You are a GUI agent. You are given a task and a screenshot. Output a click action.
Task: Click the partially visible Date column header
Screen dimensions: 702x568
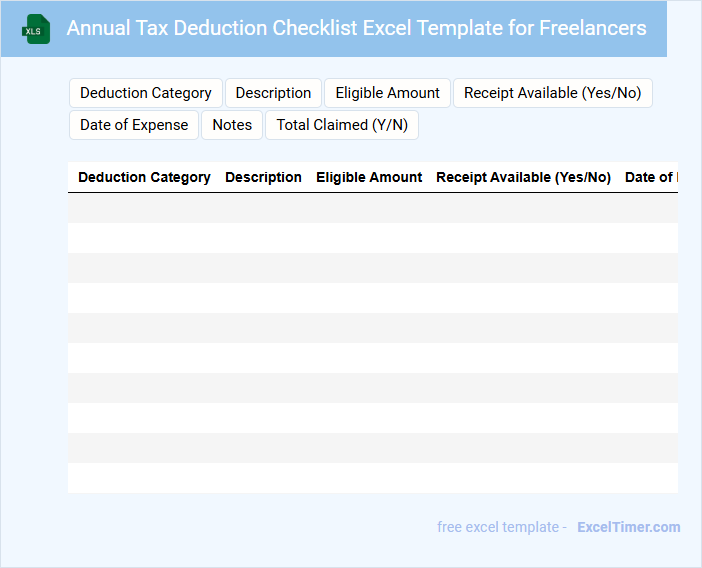click(650, 177)
